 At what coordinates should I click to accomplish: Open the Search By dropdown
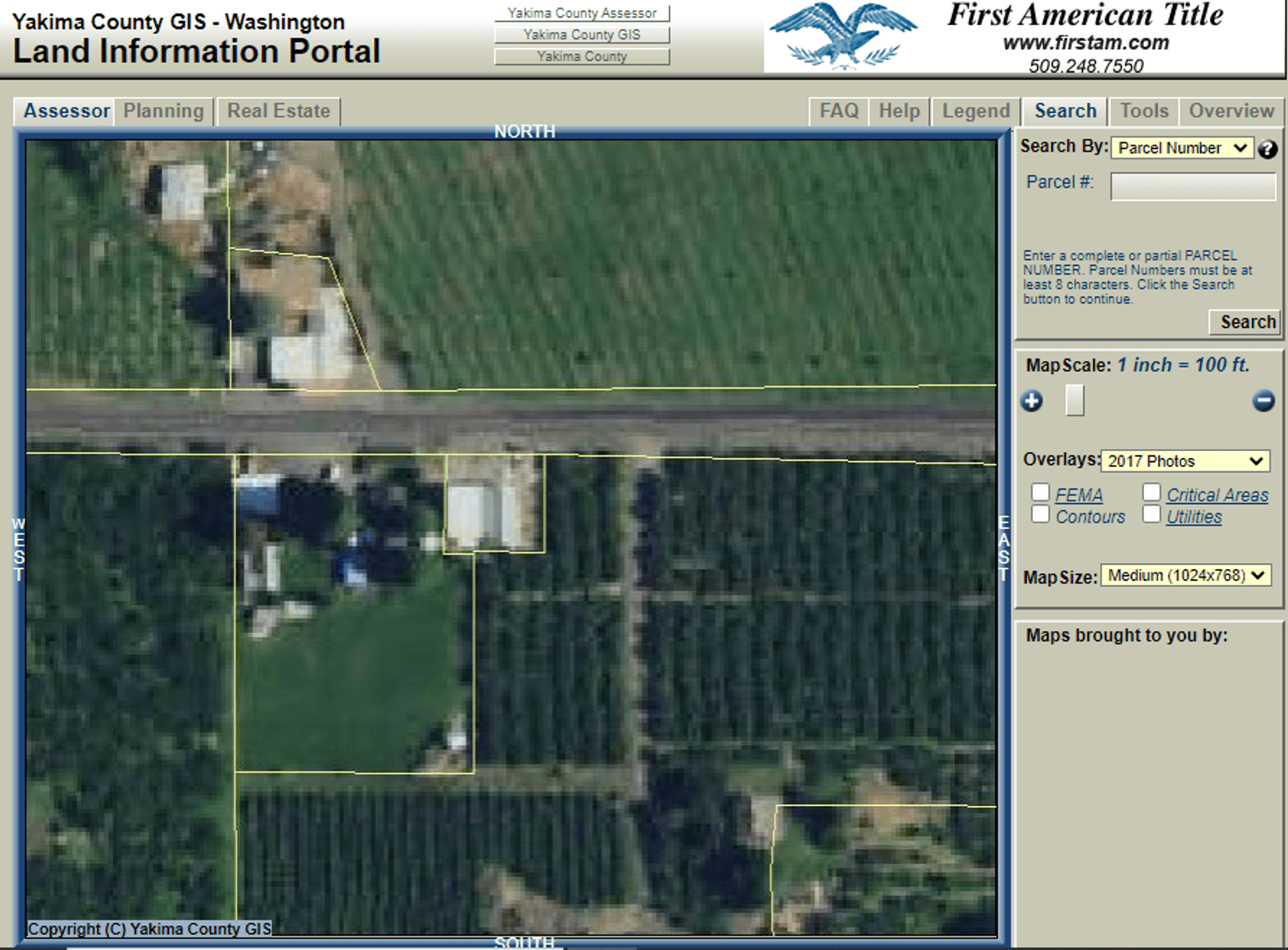[x=1182, y=148]
